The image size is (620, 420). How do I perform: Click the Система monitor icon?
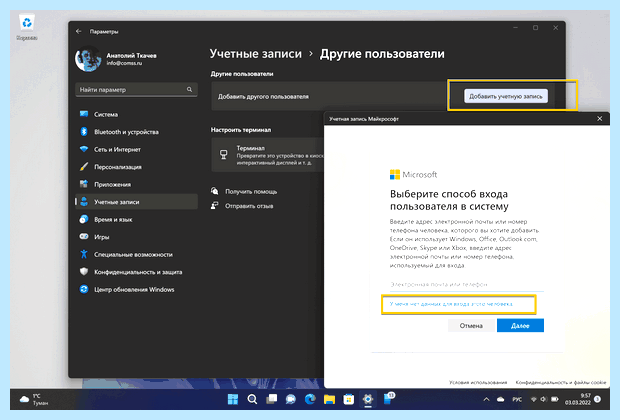[84, 114]
